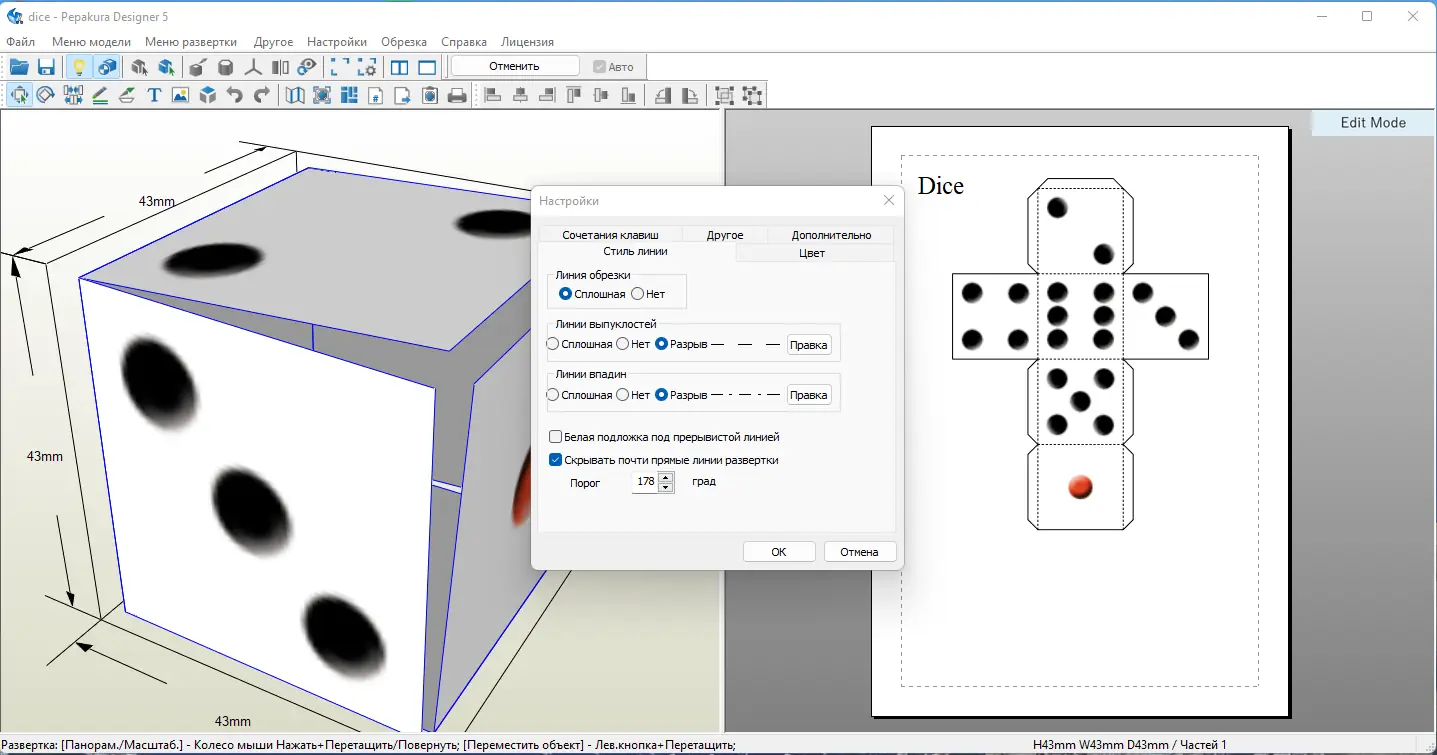This screenshot has width=1437, height=755.
Task: Decrease the Порог value with the down arrow
Action: coord(666,487)
